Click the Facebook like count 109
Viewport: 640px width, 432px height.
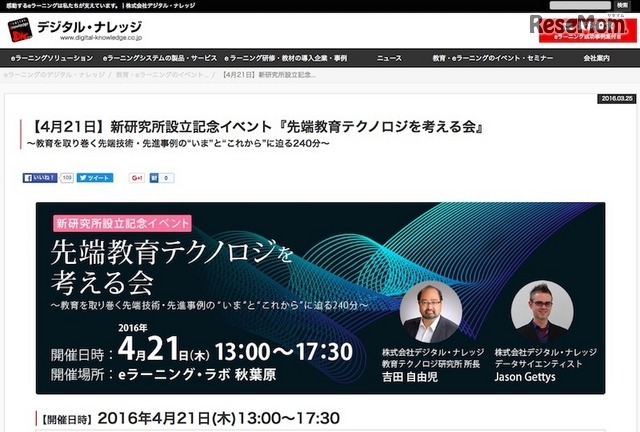(x=67, y=178)
